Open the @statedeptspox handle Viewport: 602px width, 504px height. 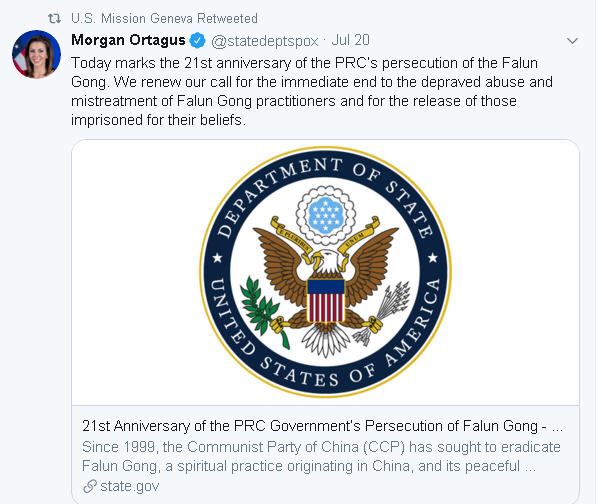click(263, 41)
